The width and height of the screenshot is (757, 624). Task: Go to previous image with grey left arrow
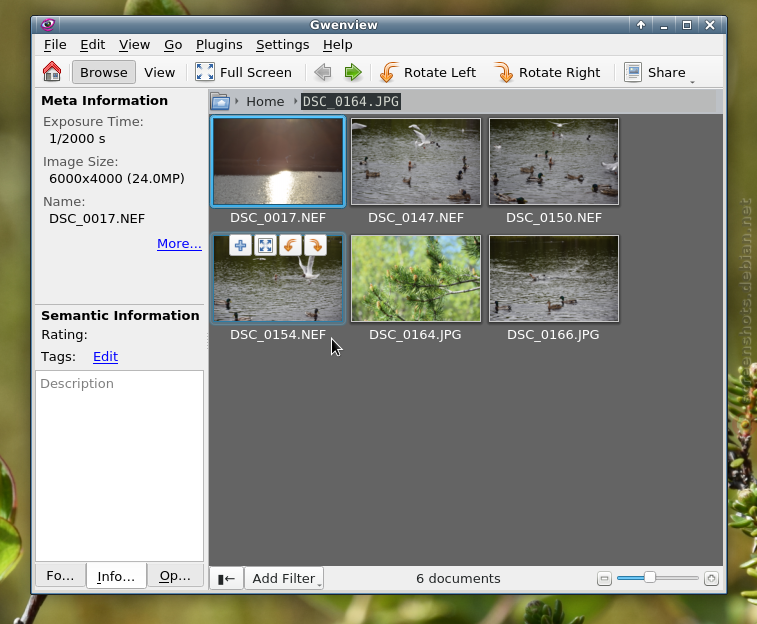(323, 72)
